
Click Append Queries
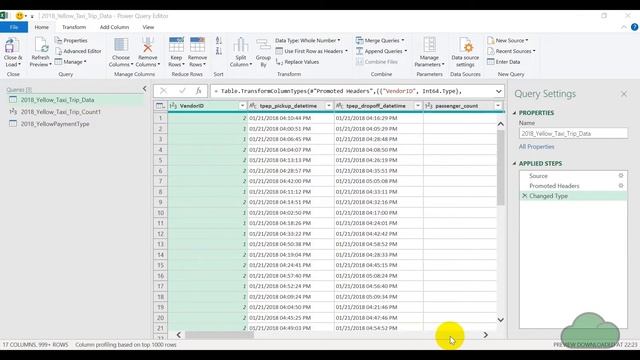[x=381, y=51]
